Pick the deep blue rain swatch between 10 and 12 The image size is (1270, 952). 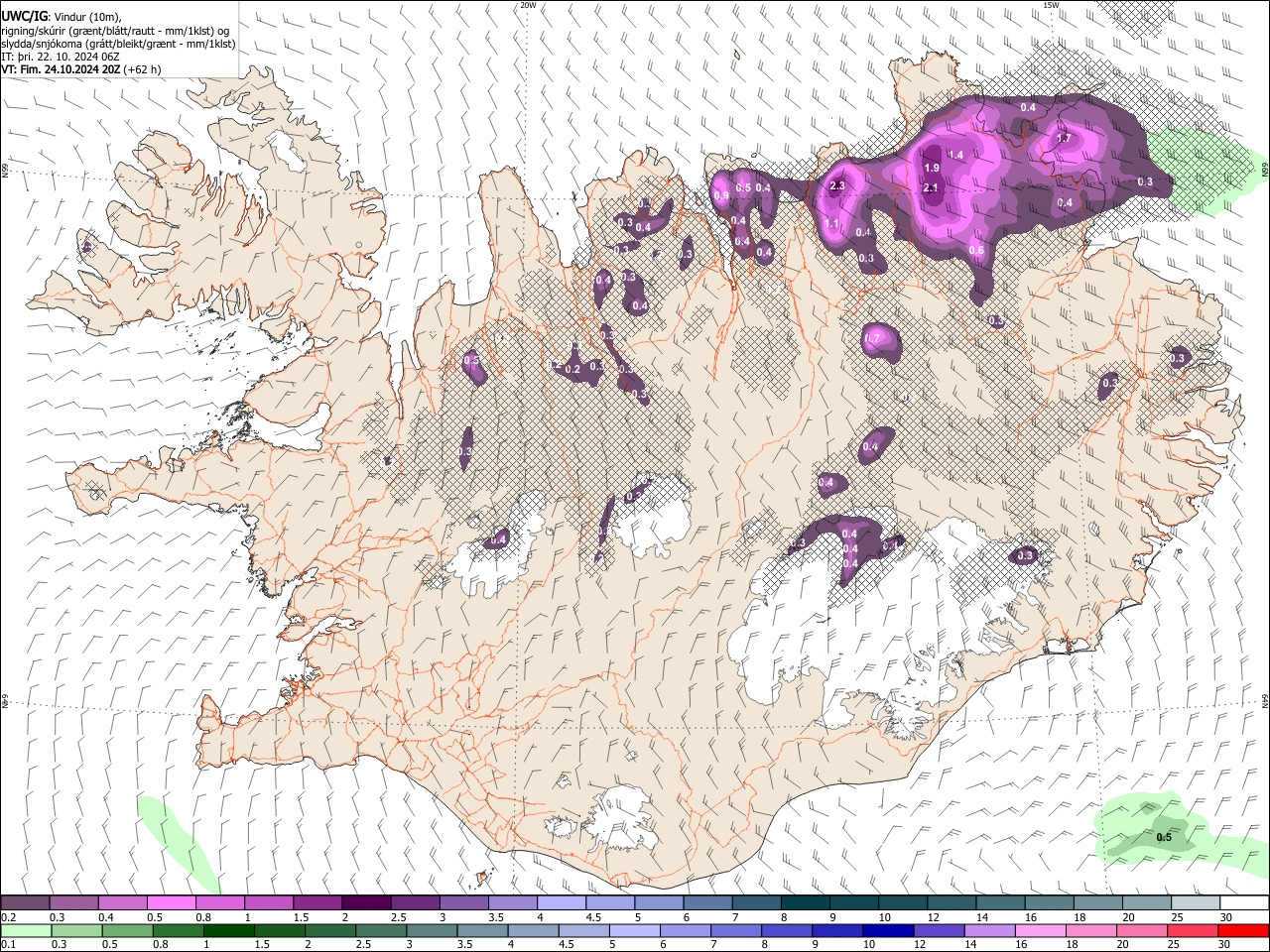(887, 930)
